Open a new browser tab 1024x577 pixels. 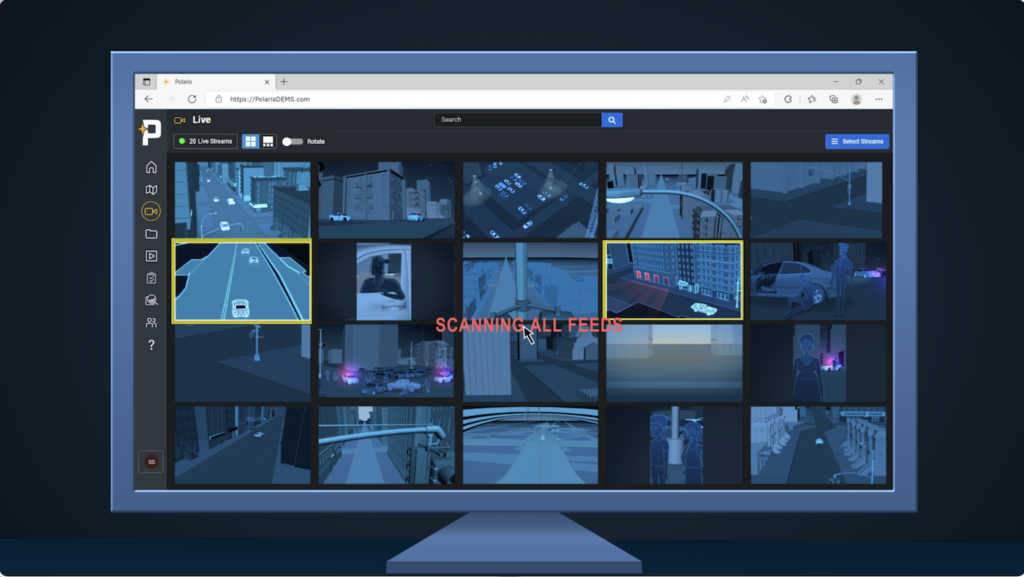pyautogui.click(x=284, y=82)
